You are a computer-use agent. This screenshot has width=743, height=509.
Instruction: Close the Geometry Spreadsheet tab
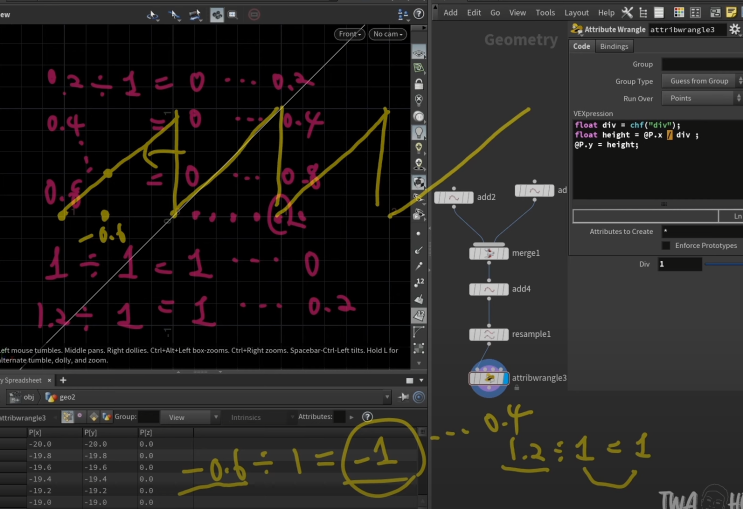49,380
